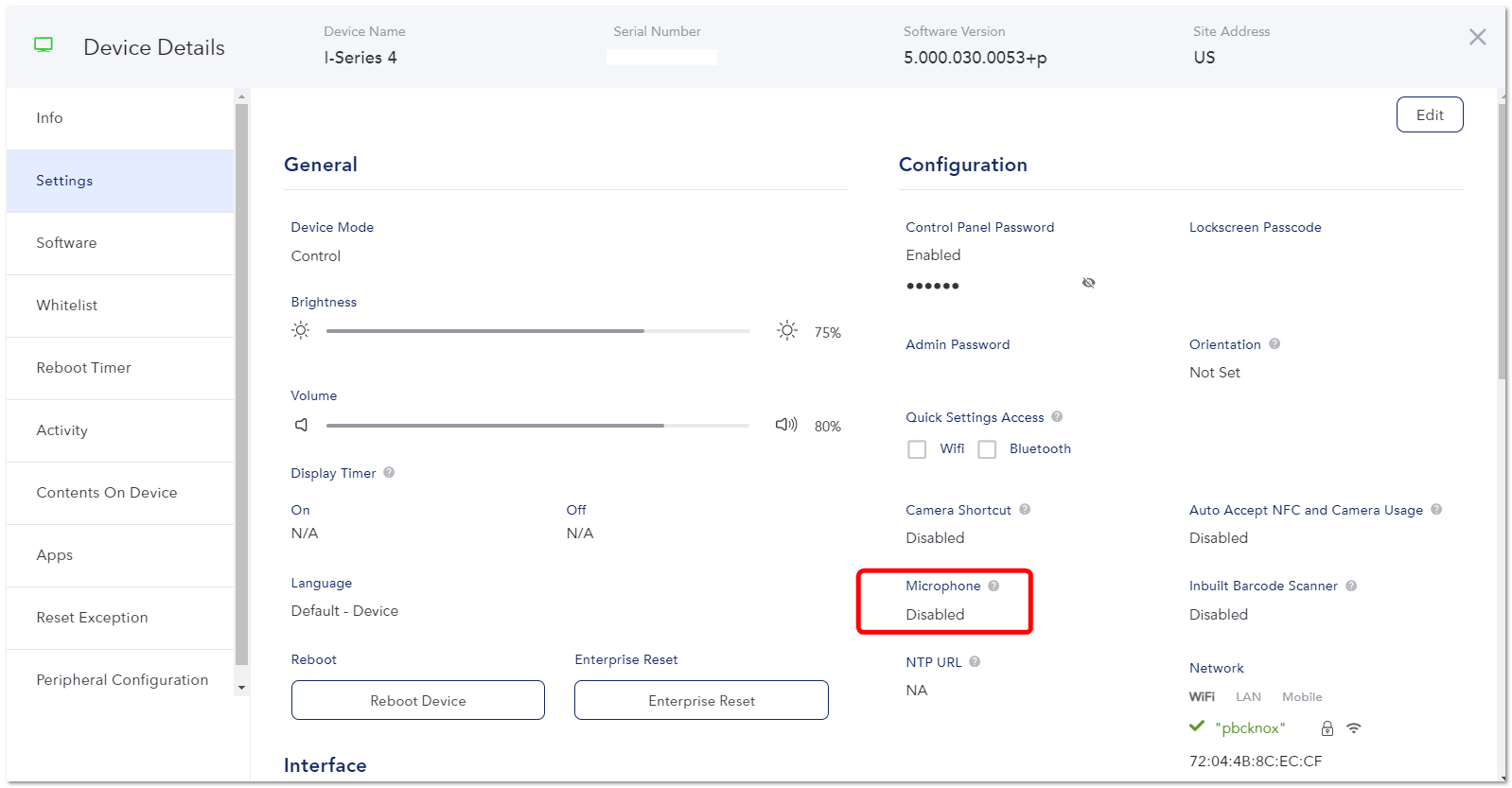Switch to the LAN network tab
The image size is (1512, 788).
(1248, 696)
